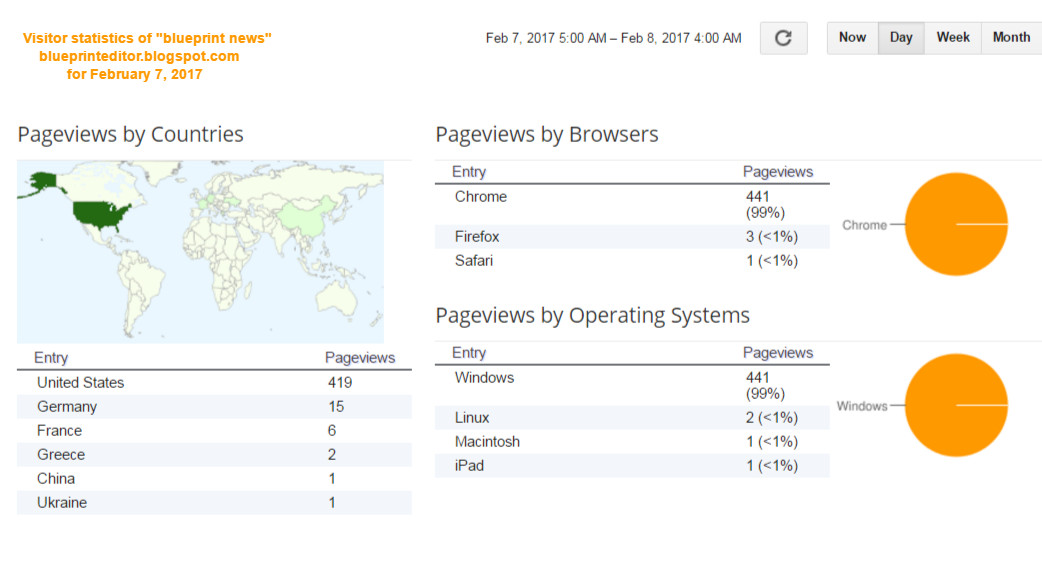Click the 15 pageviews value for Germany
Viewport: 1042px width, 564px height.
336,407
